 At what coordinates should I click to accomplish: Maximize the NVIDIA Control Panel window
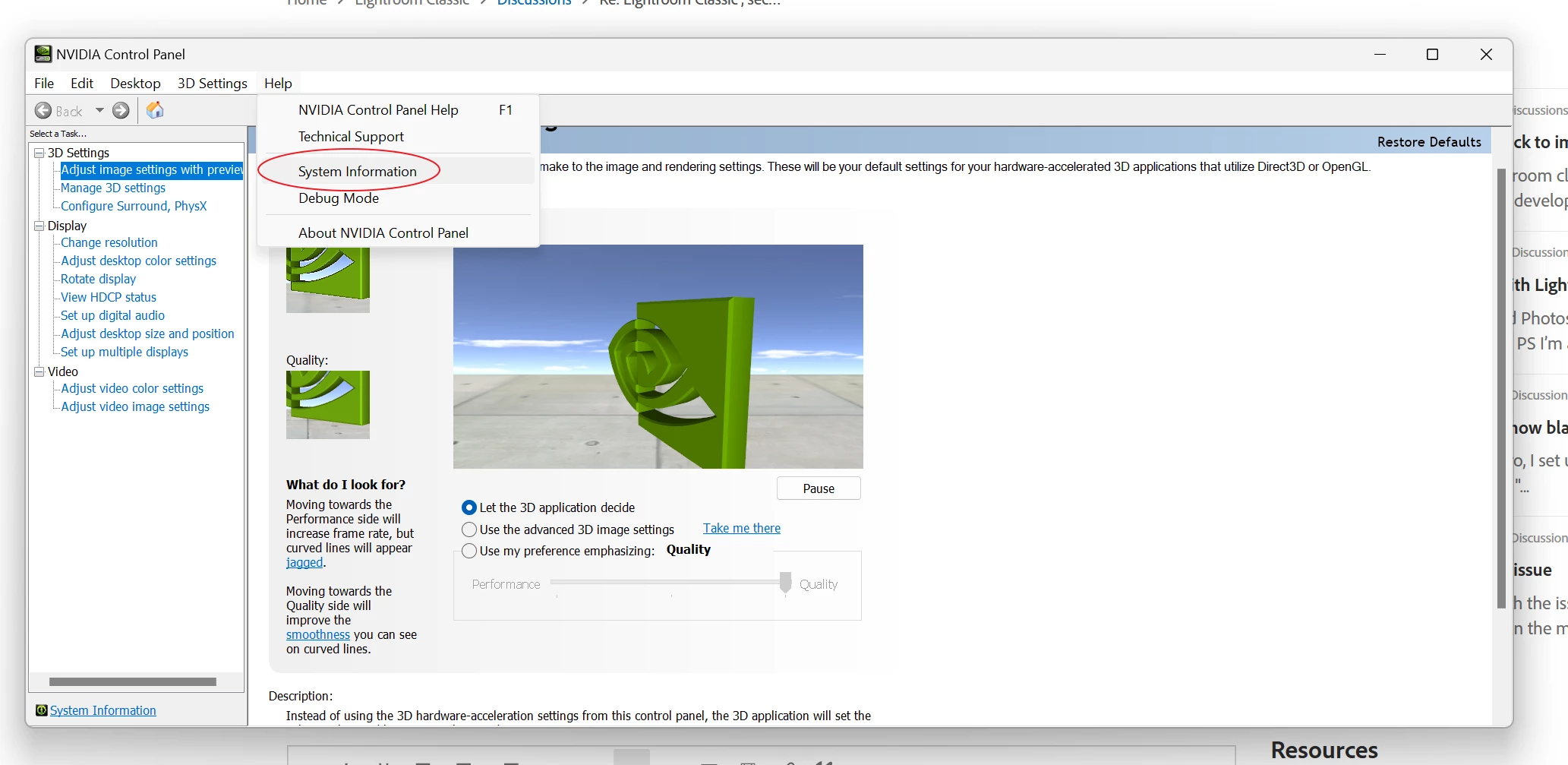[1433, 55]
